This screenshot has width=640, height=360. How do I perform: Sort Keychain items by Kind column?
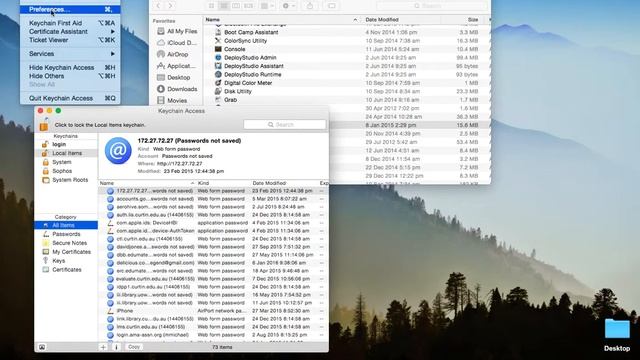pyautogui.click(x=223, y=183)
